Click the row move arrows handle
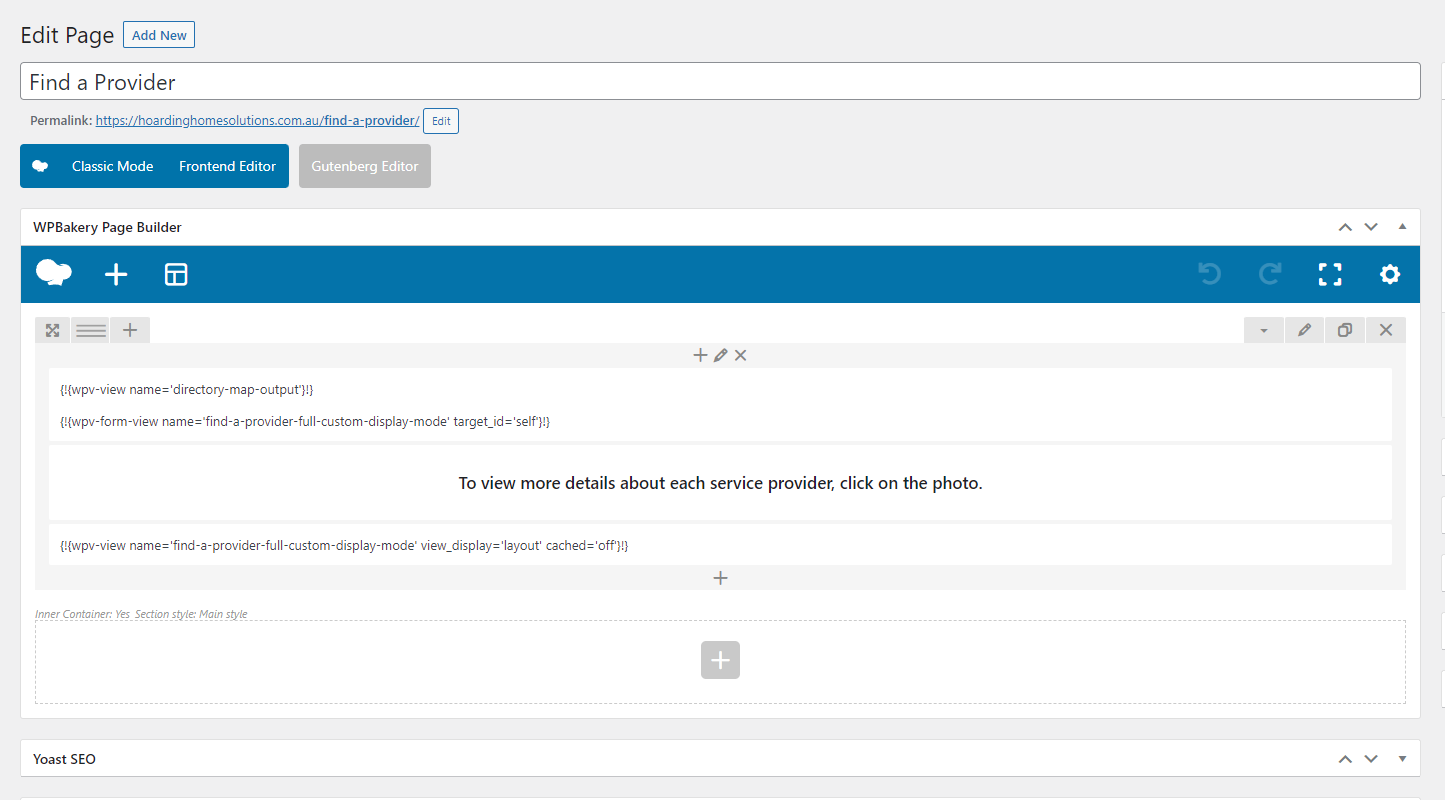 [52, 330]
